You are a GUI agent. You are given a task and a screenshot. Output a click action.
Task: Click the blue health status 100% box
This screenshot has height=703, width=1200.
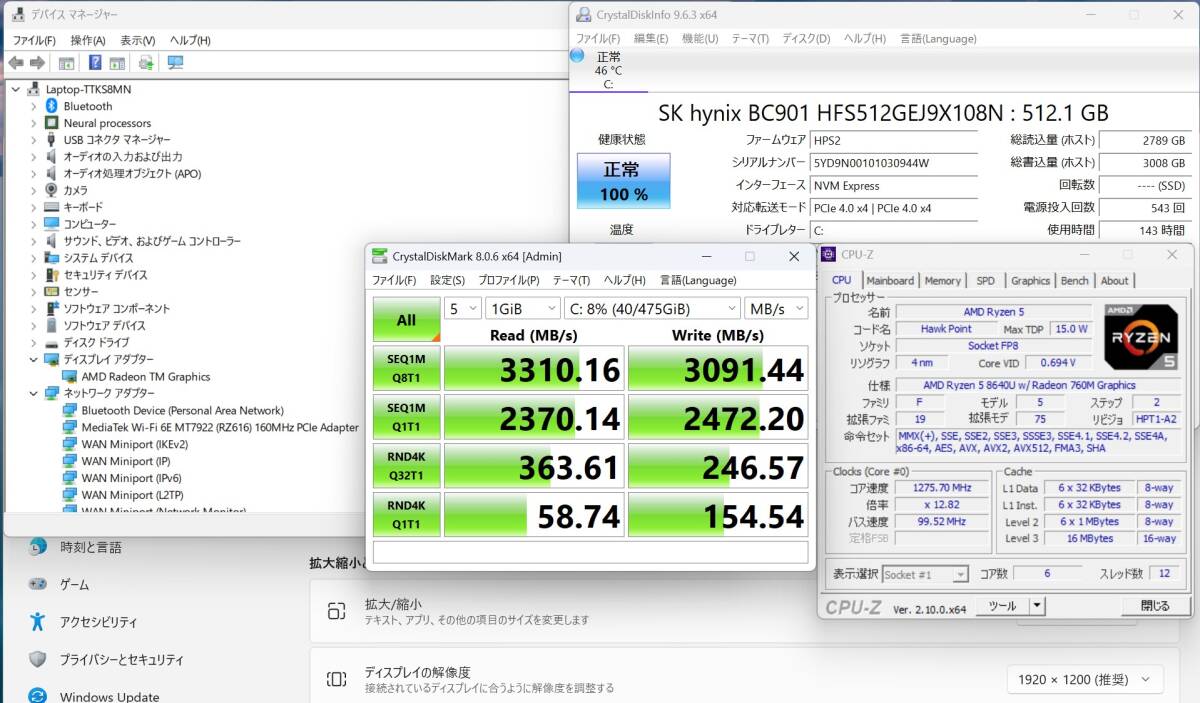pyautogui.click(x=623, y=181)
